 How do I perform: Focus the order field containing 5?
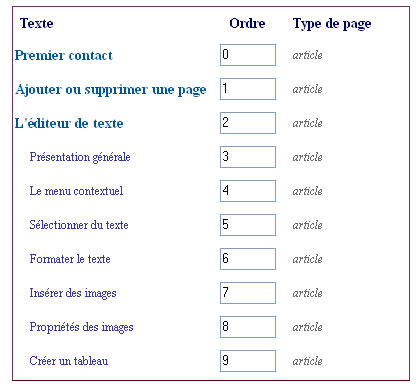point(248,225)
